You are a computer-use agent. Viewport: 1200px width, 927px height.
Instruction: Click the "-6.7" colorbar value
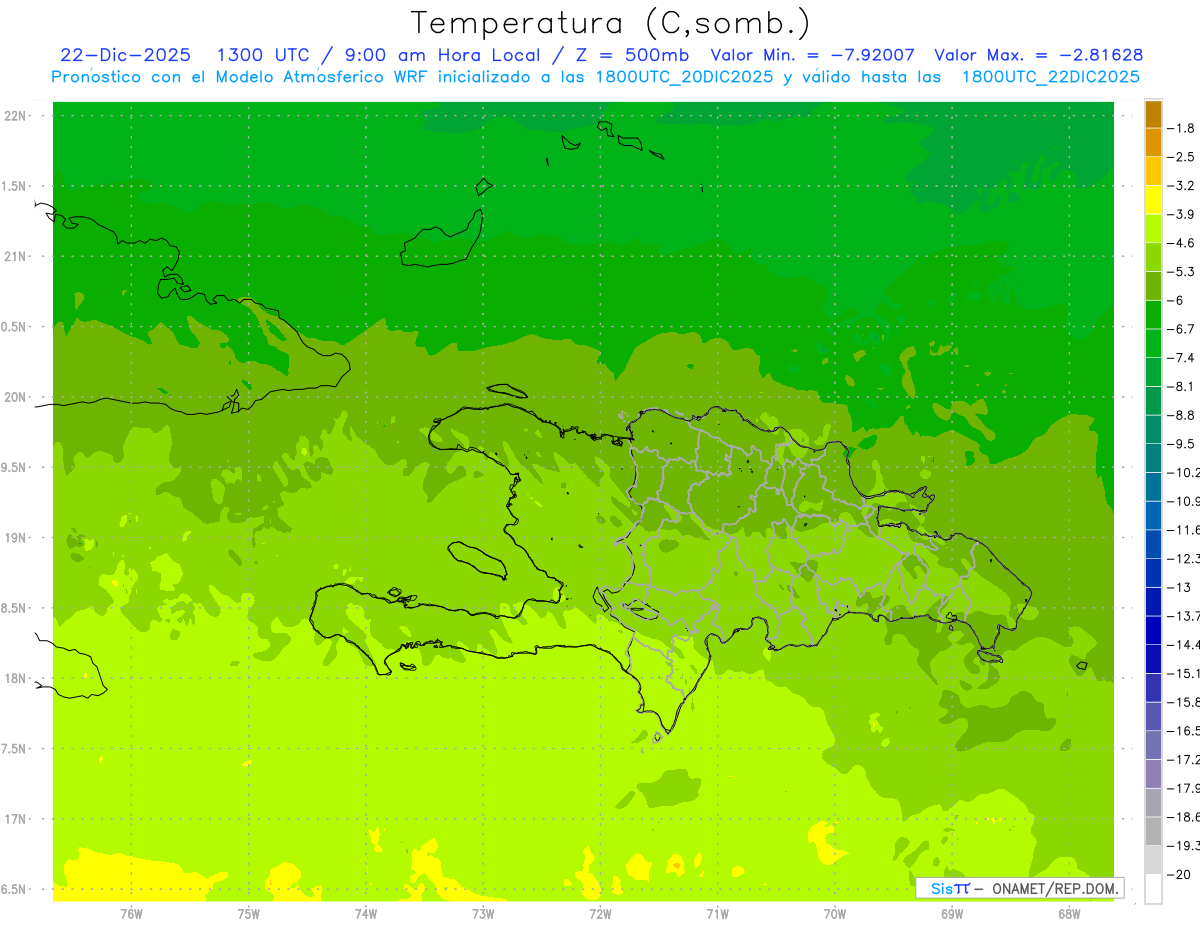[1182, 329]
